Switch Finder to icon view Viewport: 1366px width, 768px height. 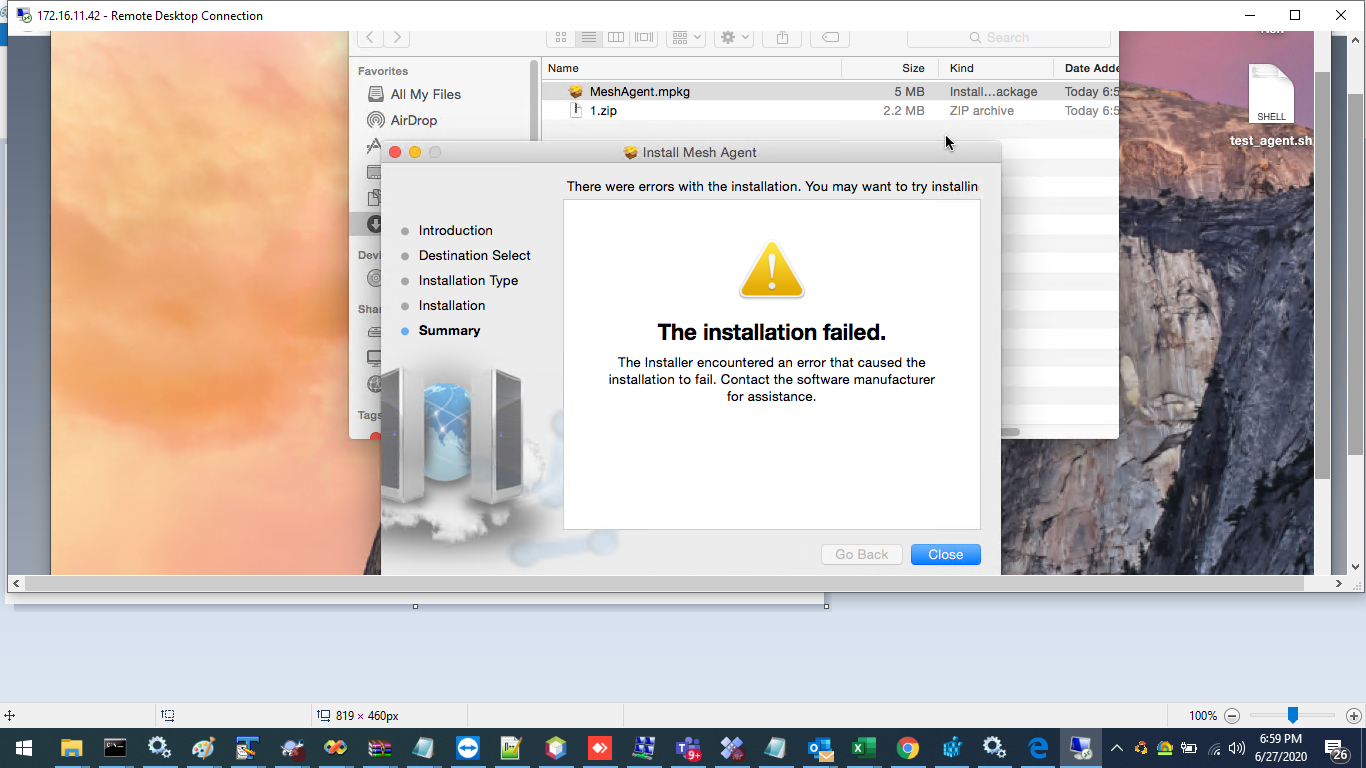click(561, 37)
